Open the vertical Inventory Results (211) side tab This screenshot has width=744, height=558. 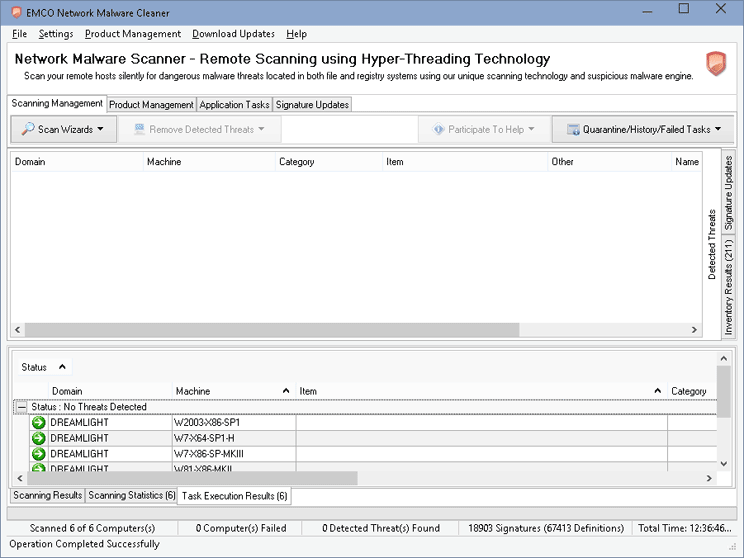(x=728, y=287)
